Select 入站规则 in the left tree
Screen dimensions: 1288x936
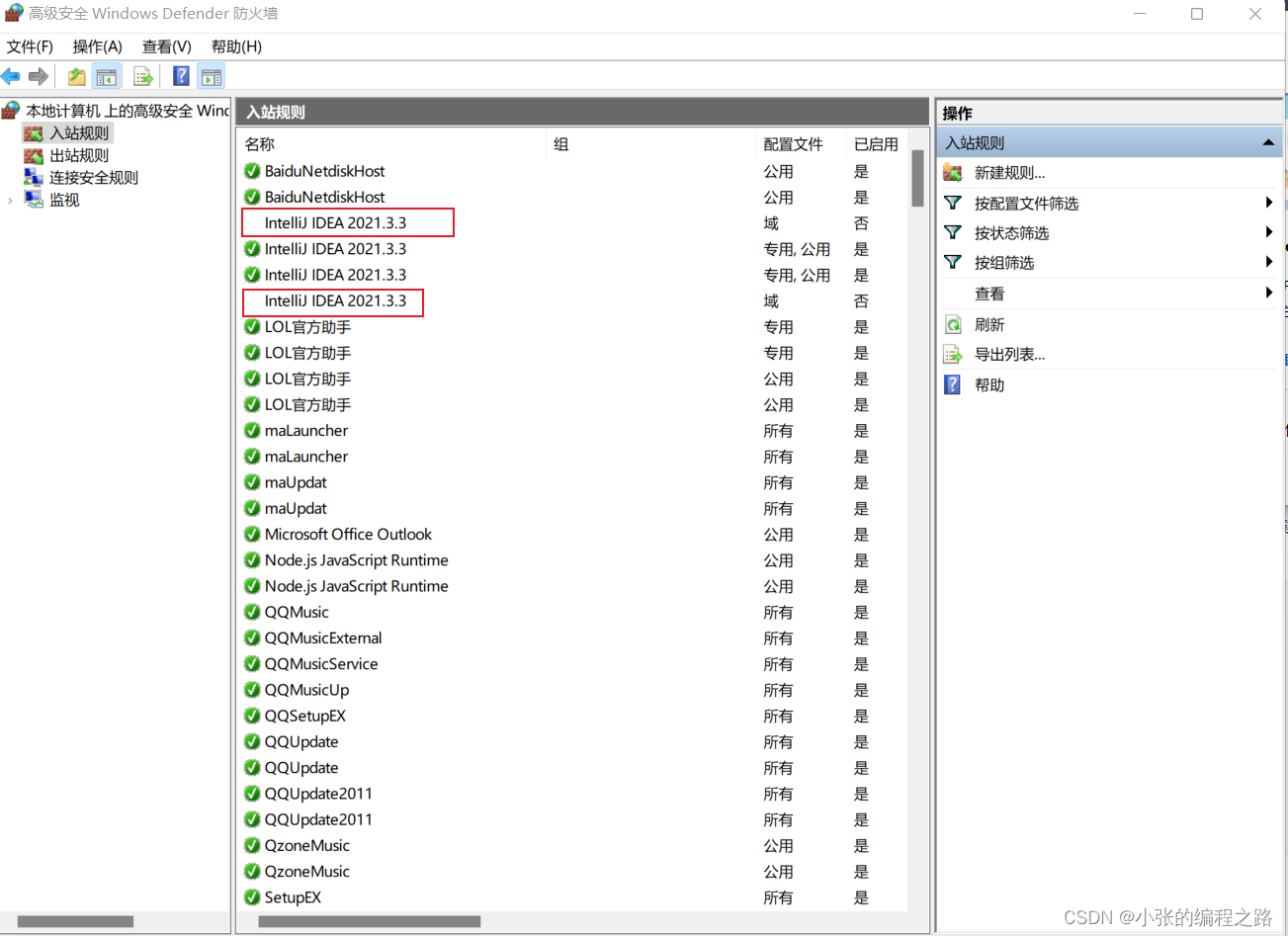(79, 132)
